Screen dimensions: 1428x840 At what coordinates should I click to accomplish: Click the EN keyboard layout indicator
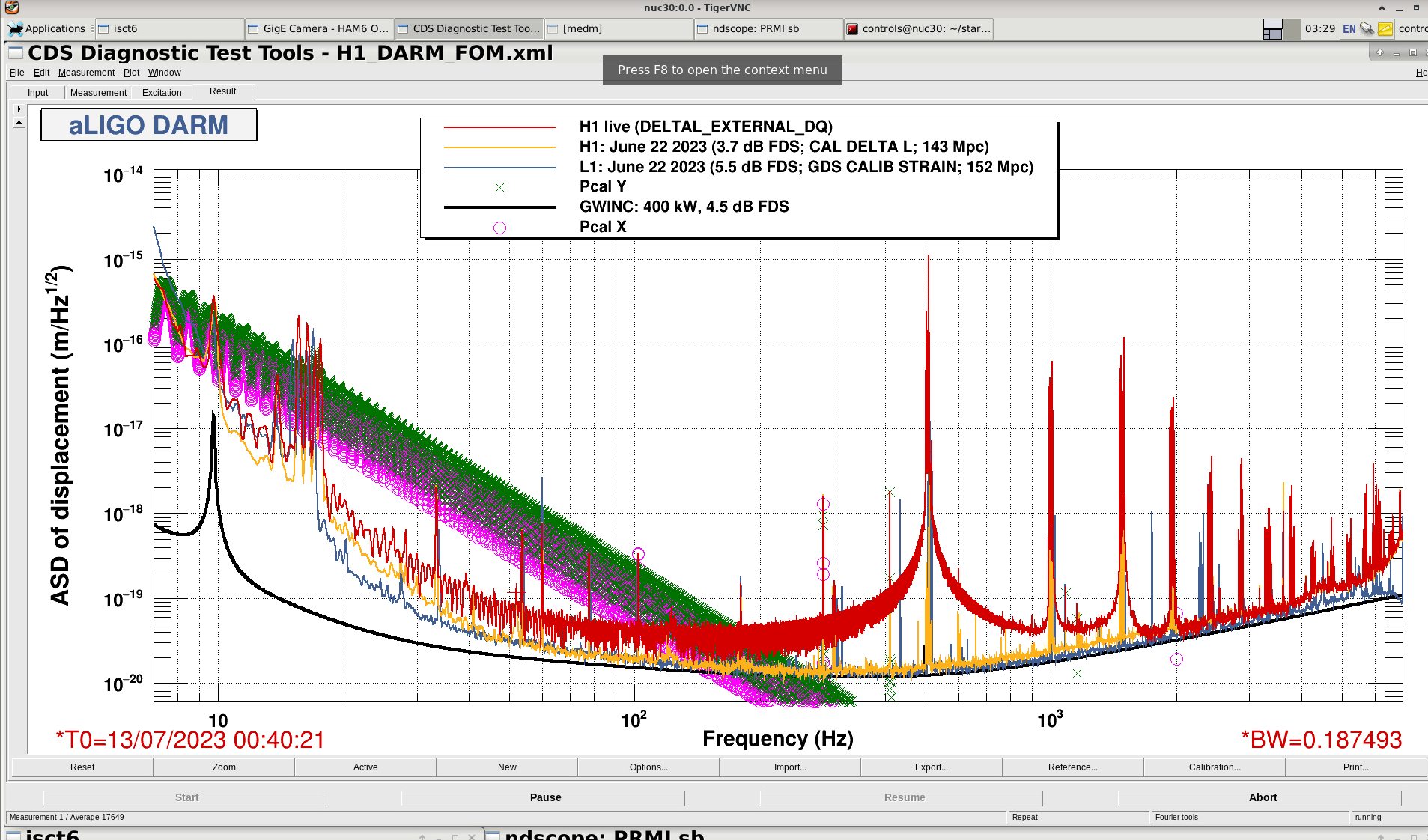pos(1349,29)
